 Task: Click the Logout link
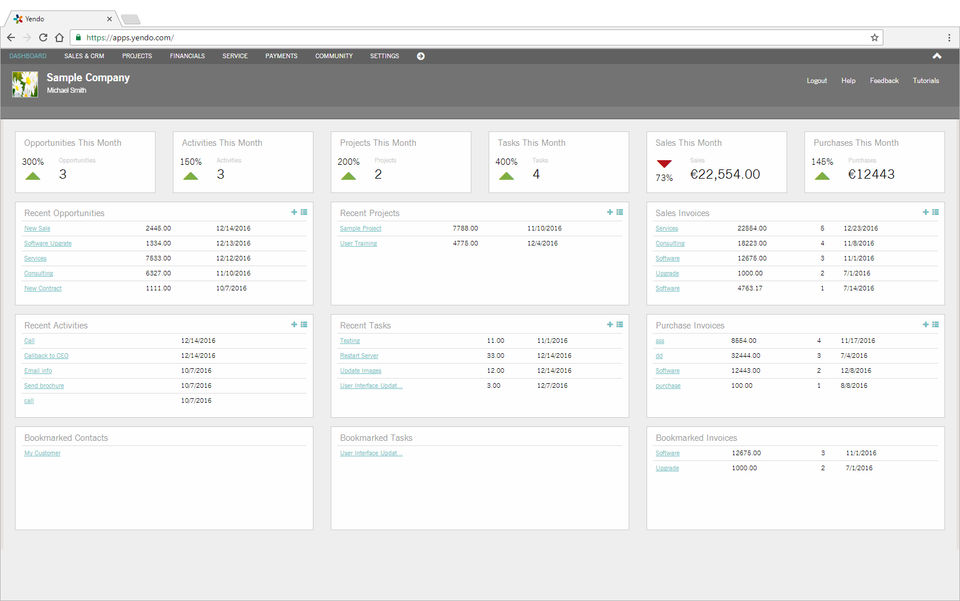point(817,81)
